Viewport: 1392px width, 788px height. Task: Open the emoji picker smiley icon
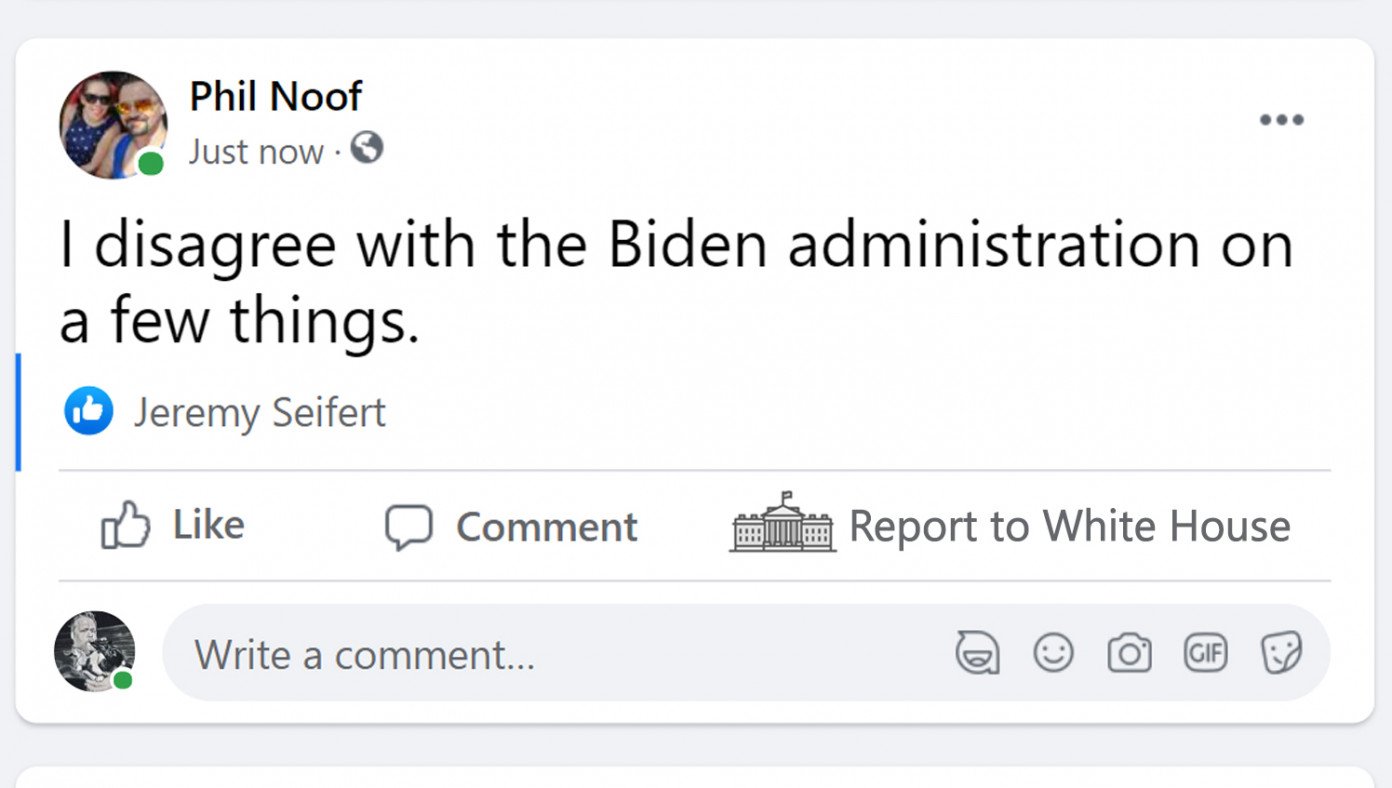1053,654
